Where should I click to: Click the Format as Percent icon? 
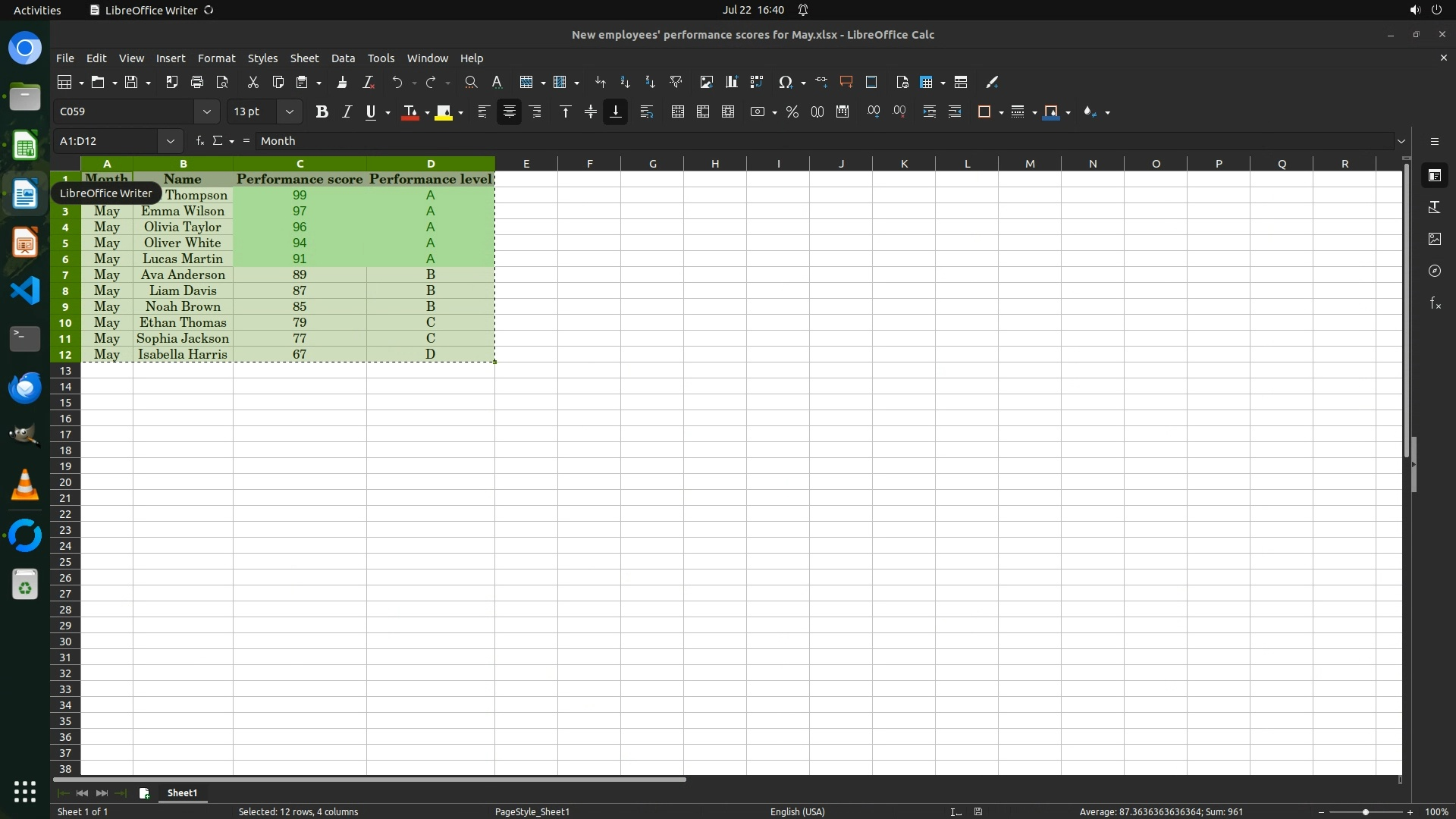pyautogui.click(x=792, y=112)
